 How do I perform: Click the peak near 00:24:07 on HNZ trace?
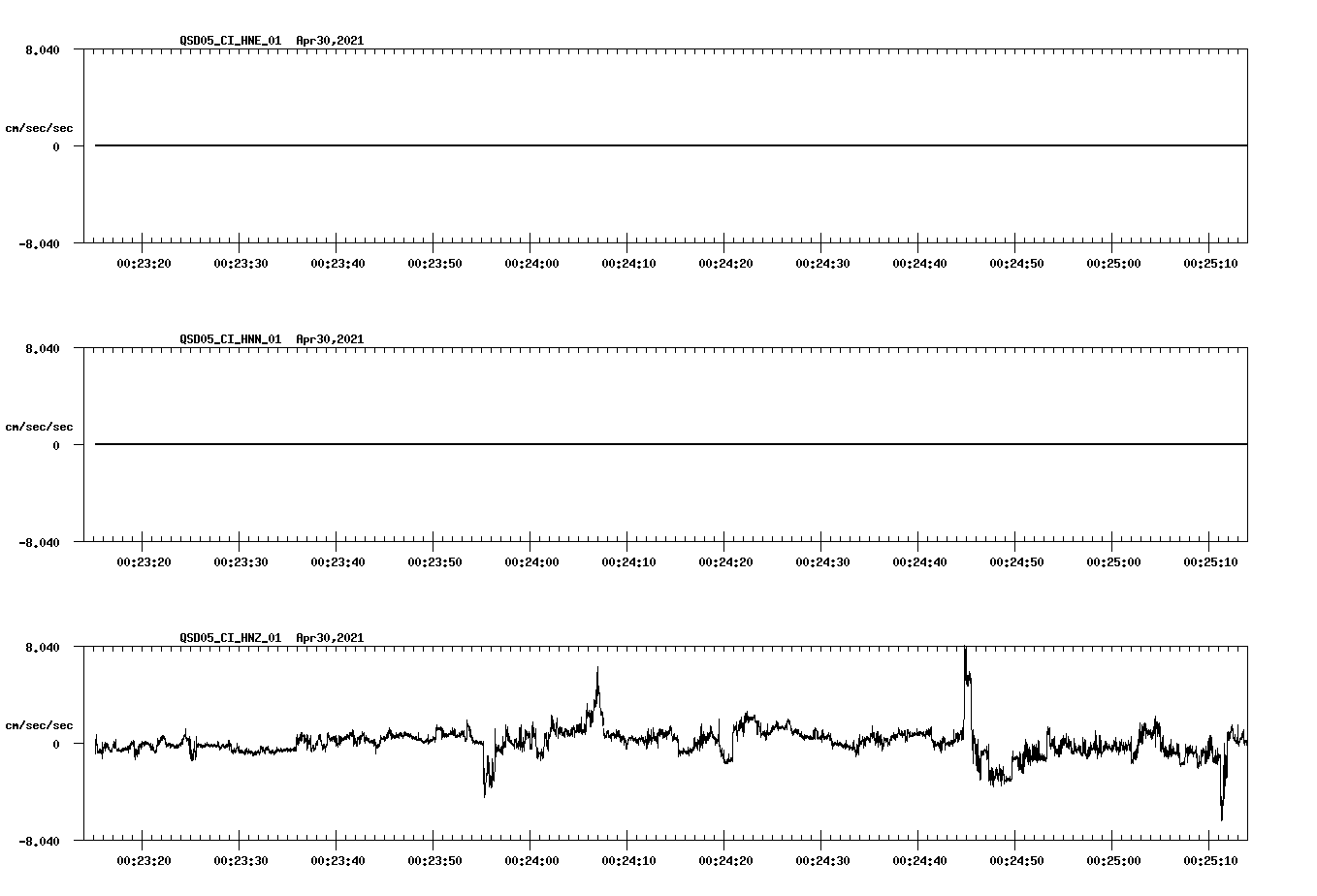click(597, 672)
